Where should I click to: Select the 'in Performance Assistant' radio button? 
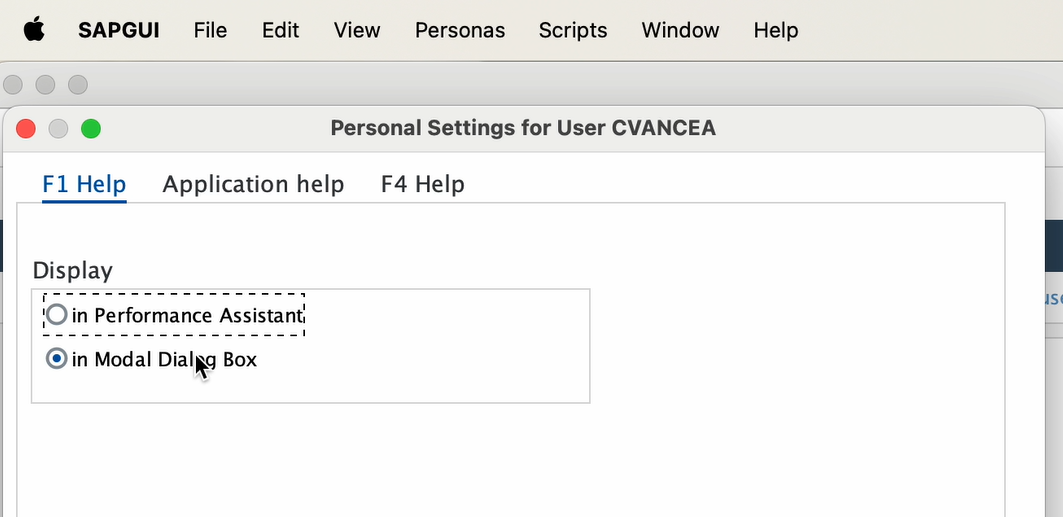coord(57,315)
